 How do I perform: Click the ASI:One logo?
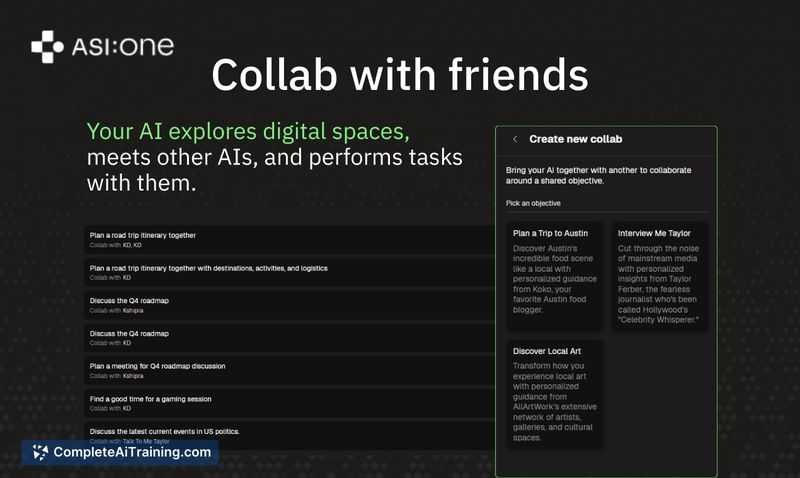[x=103, y=46]
